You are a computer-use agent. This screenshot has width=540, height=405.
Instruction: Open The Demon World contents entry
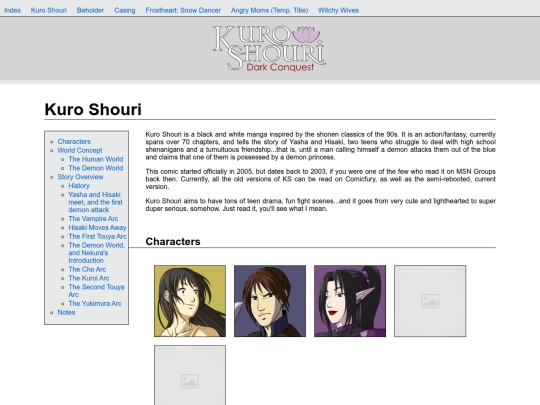96,168
